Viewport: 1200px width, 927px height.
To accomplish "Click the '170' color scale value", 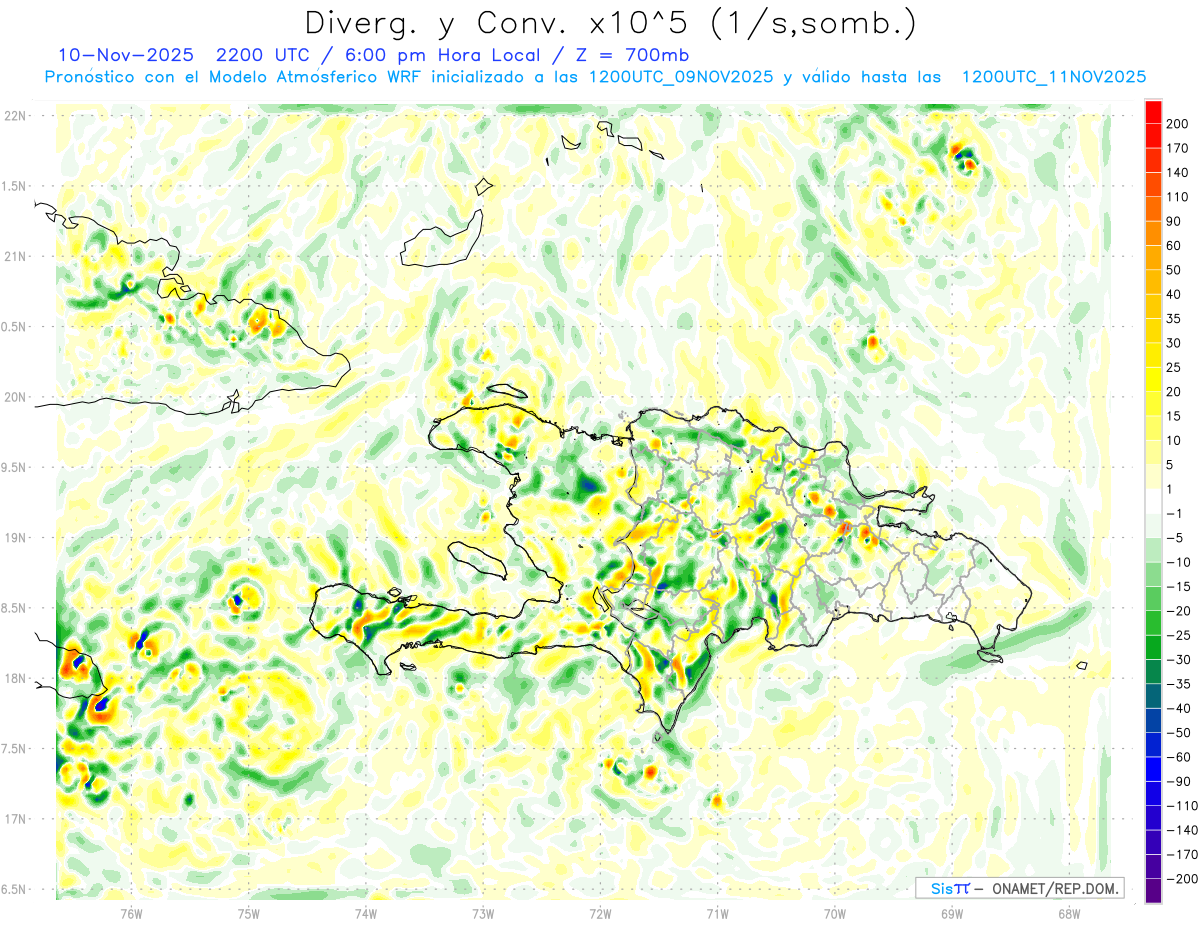I will [1179, 148].
